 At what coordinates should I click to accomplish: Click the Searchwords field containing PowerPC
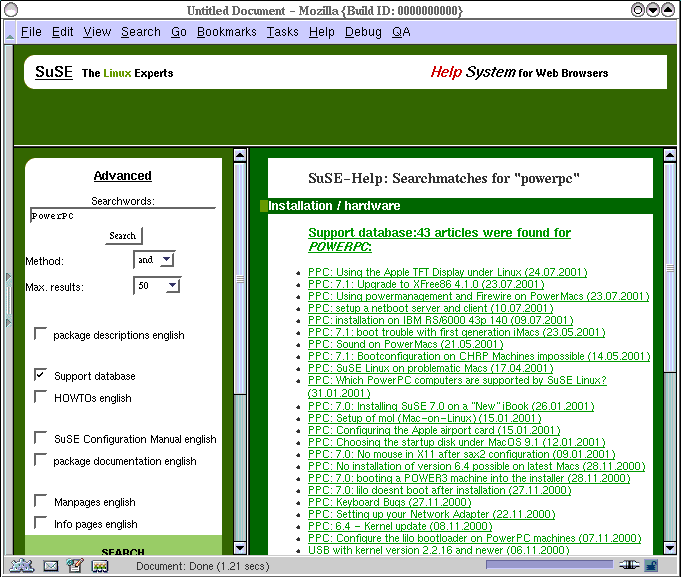123,215
